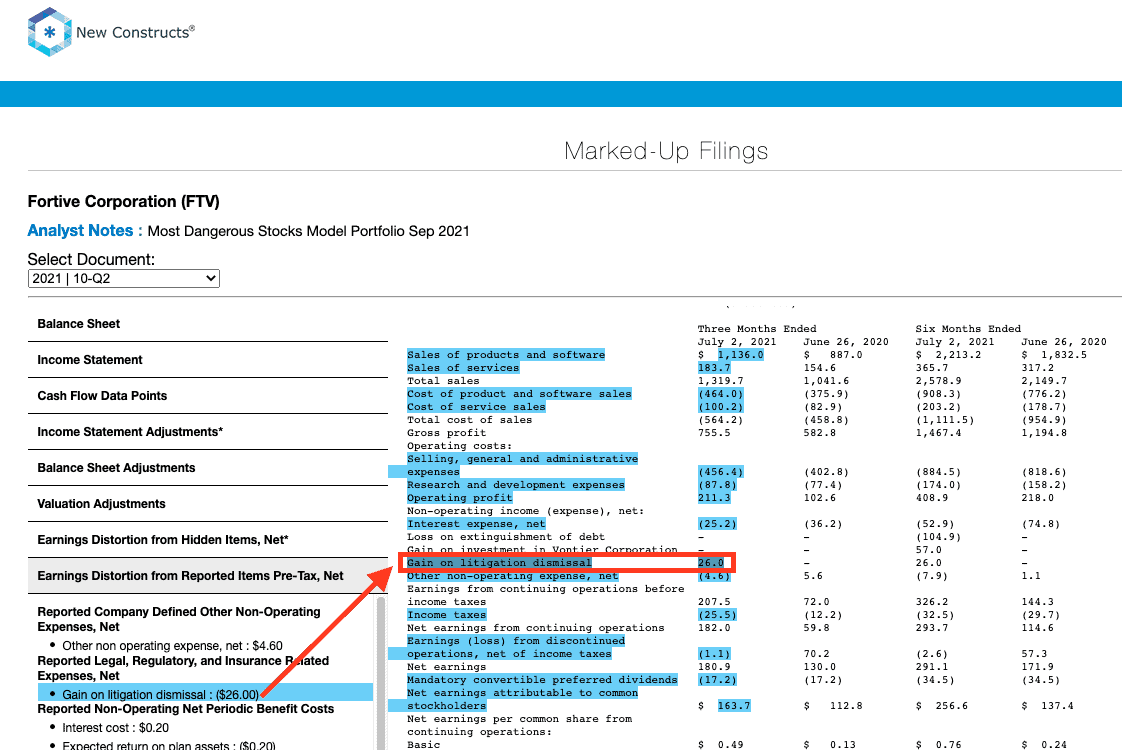Click highlighted Cost of service sales label
Screen dimensions: 1122x750
click(476, 406)
